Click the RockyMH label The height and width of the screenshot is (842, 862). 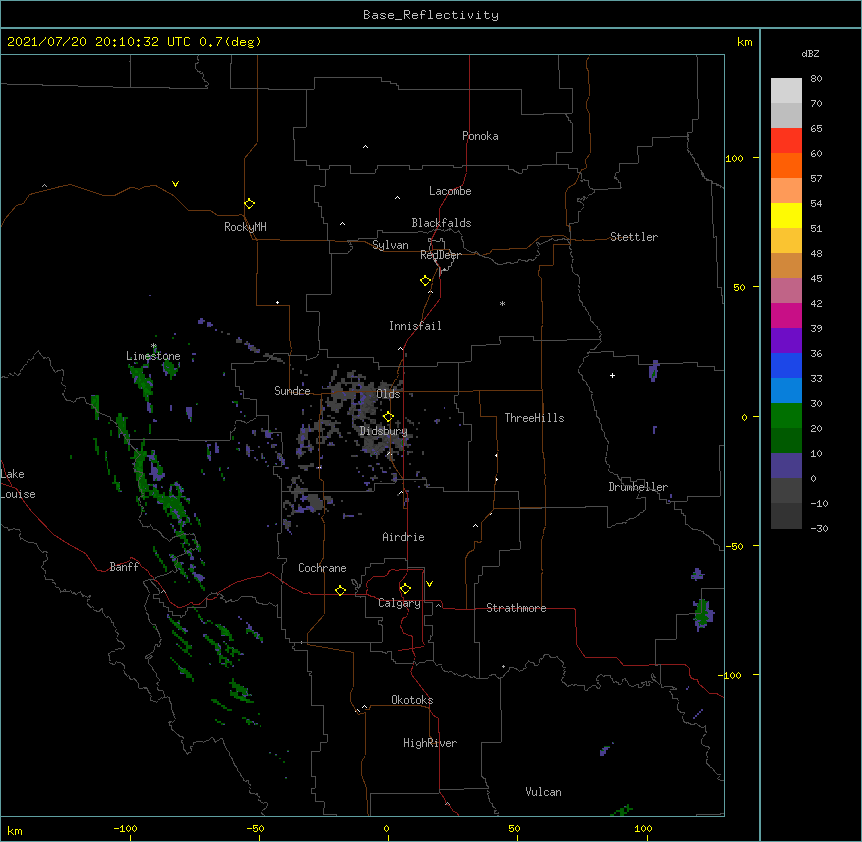[245, 227]
